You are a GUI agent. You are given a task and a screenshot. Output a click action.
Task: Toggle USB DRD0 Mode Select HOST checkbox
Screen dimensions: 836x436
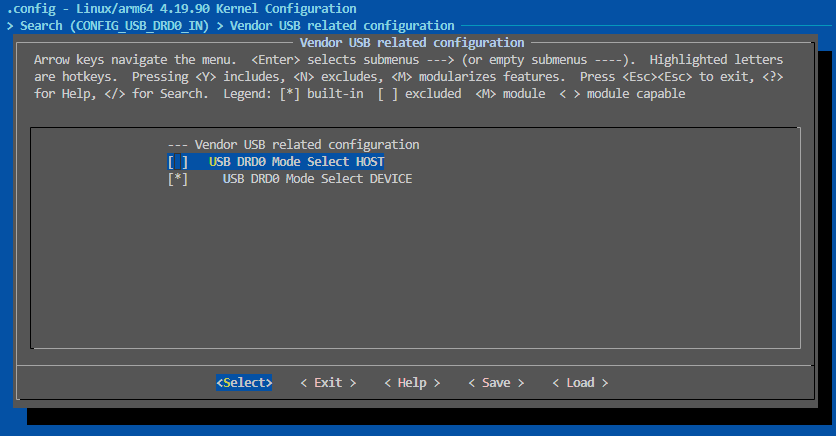coord(178,162)
